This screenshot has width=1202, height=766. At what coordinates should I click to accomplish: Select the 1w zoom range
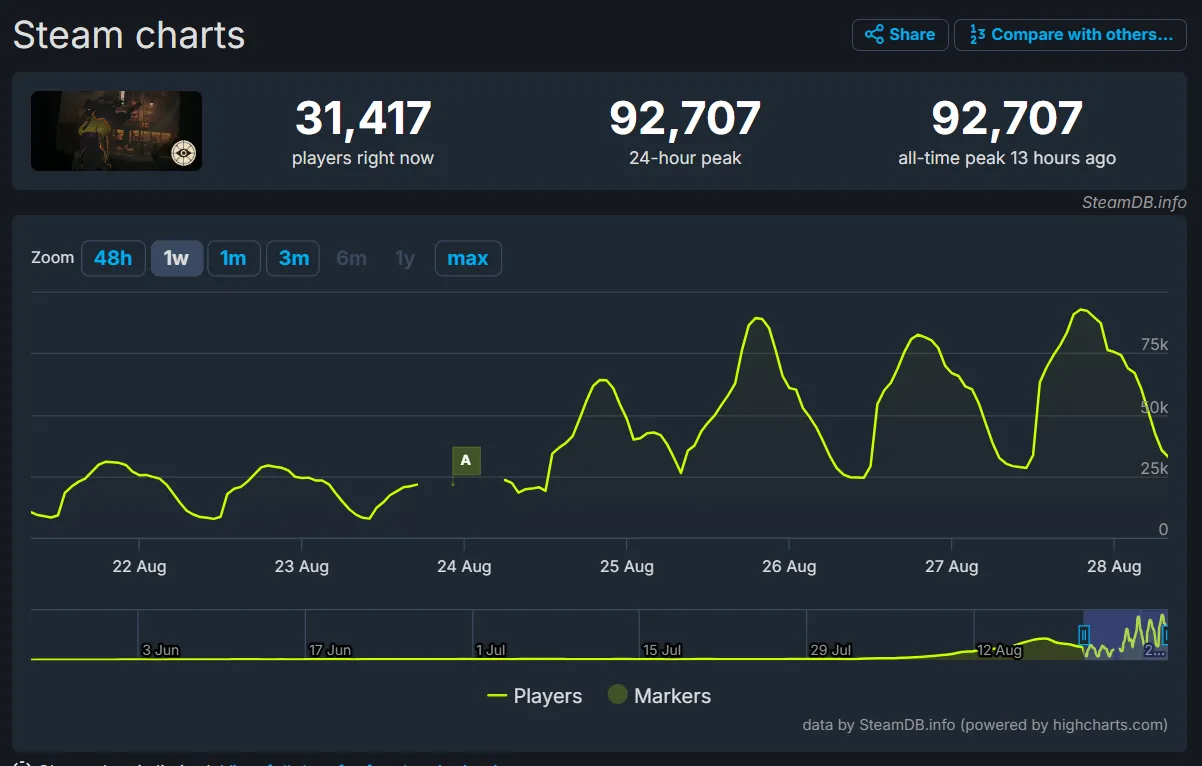coord(177,258)
